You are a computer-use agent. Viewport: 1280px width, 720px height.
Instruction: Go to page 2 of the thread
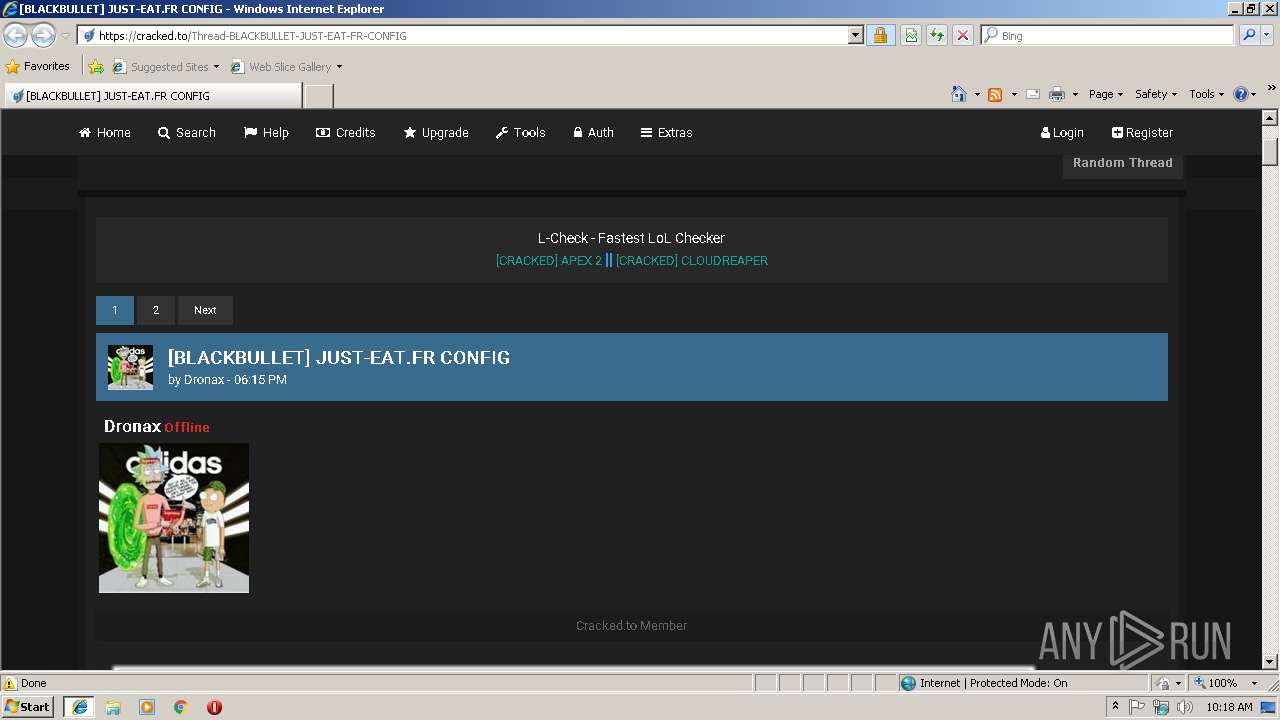[x=156, y=310]
